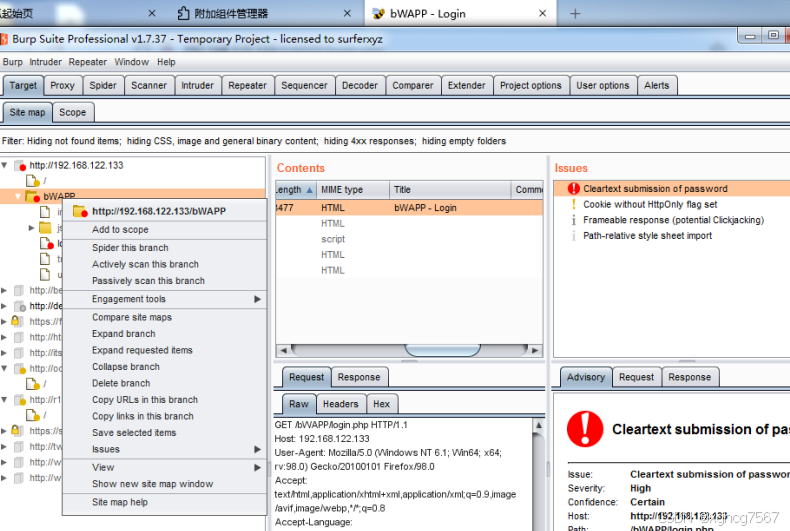790x531 pixels.
Task: Click the 192.168.122.133 host icon in site map
Action: point(20,165)
